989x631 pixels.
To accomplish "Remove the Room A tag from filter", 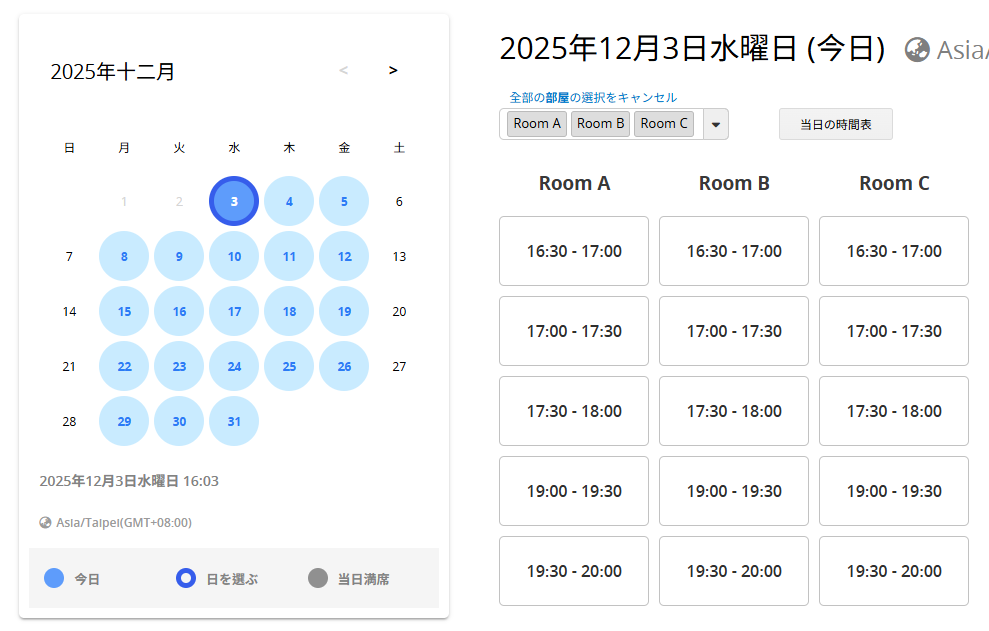I will coord(537,124).
